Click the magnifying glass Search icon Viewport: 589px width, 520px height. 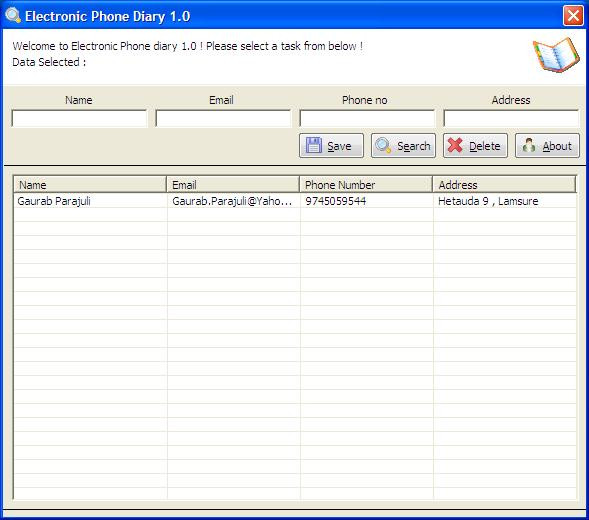pyautogui.click(x=384, y=145)
